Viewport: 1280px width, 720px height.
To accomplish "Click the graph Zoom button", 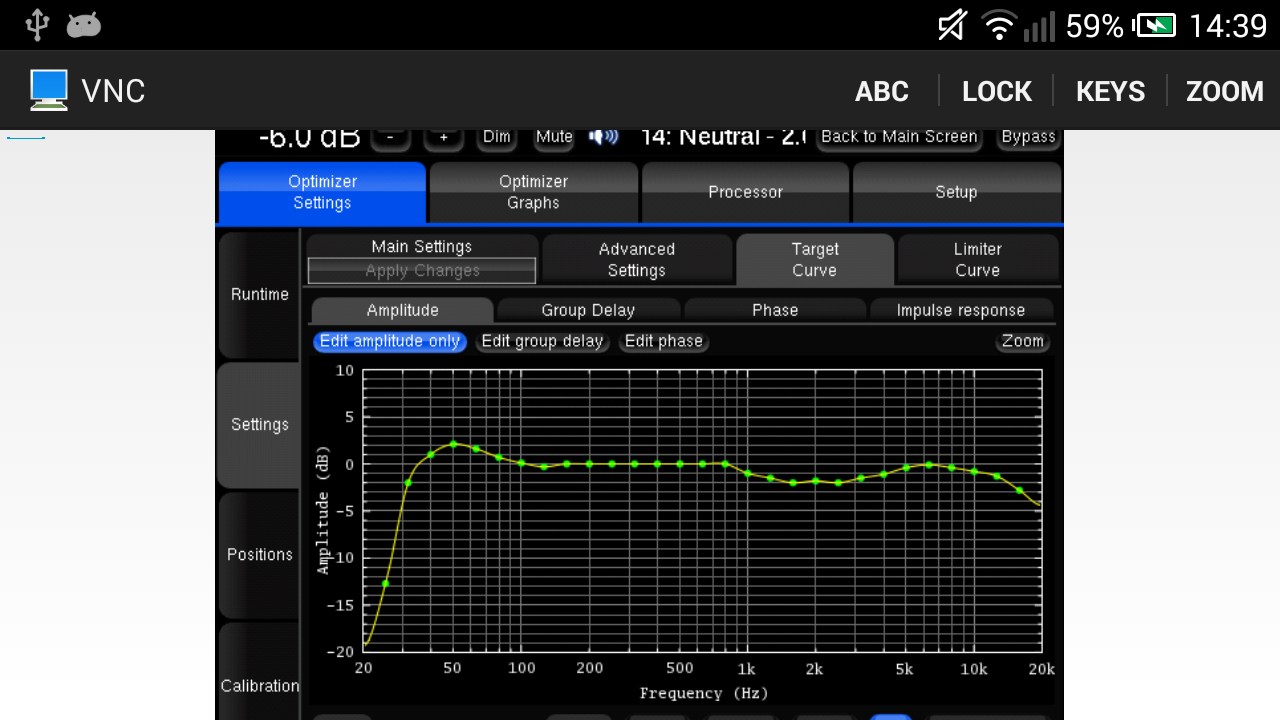I will point(1022,341).
